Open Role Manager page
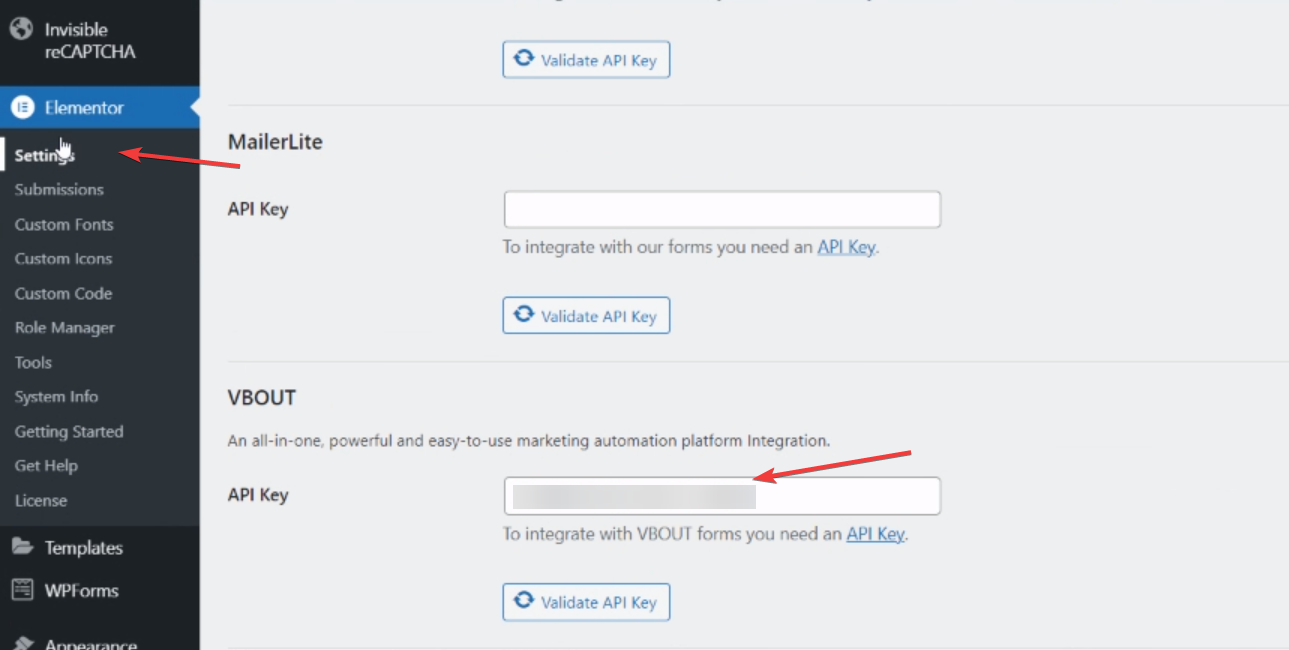Viewport: 1289px width, 650px height. (x=65, y=328)
